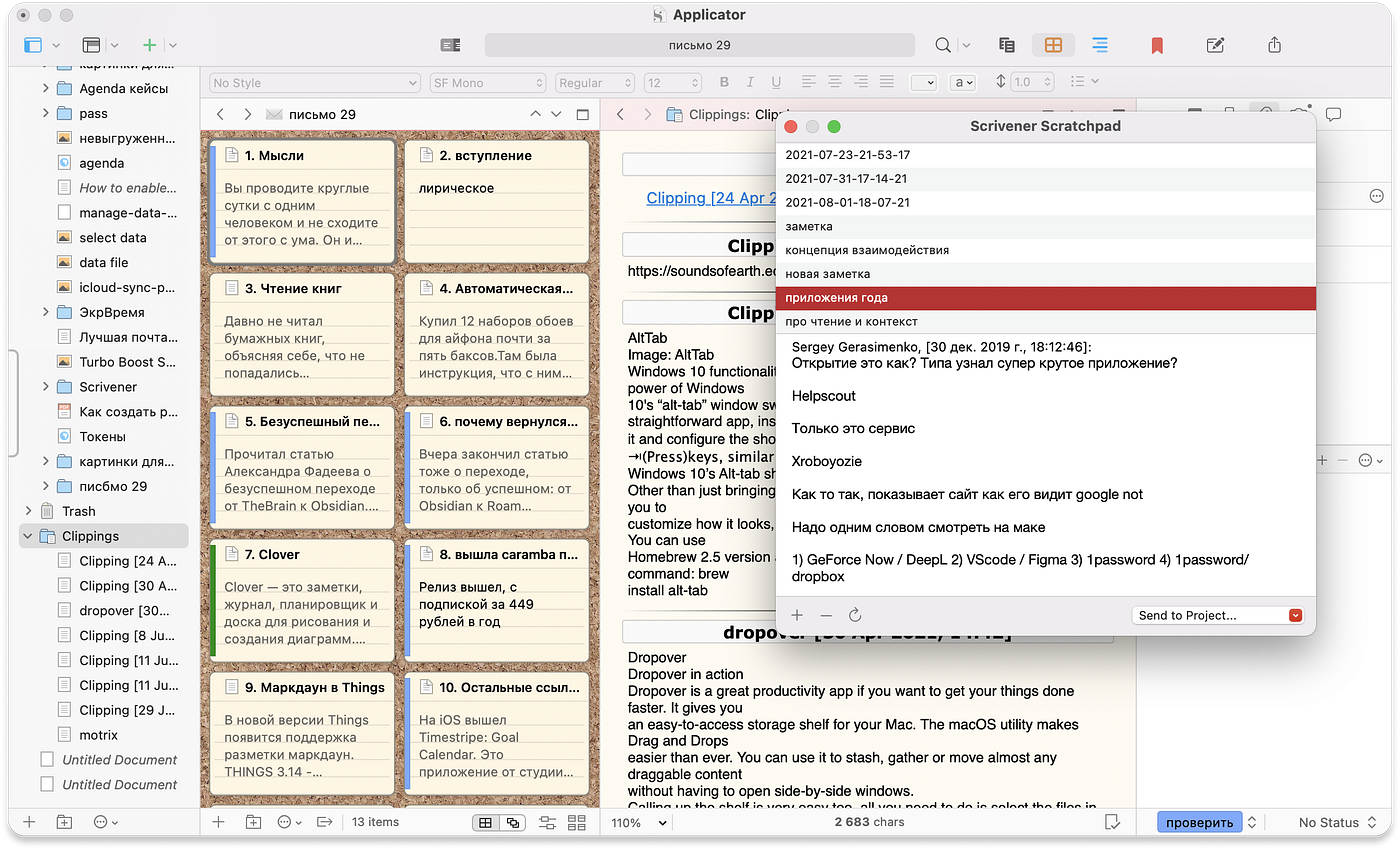Viewport: 1400px width, 850px height.
Task: Click the go-to-previous-document up arrow
Action: (535, 115)
